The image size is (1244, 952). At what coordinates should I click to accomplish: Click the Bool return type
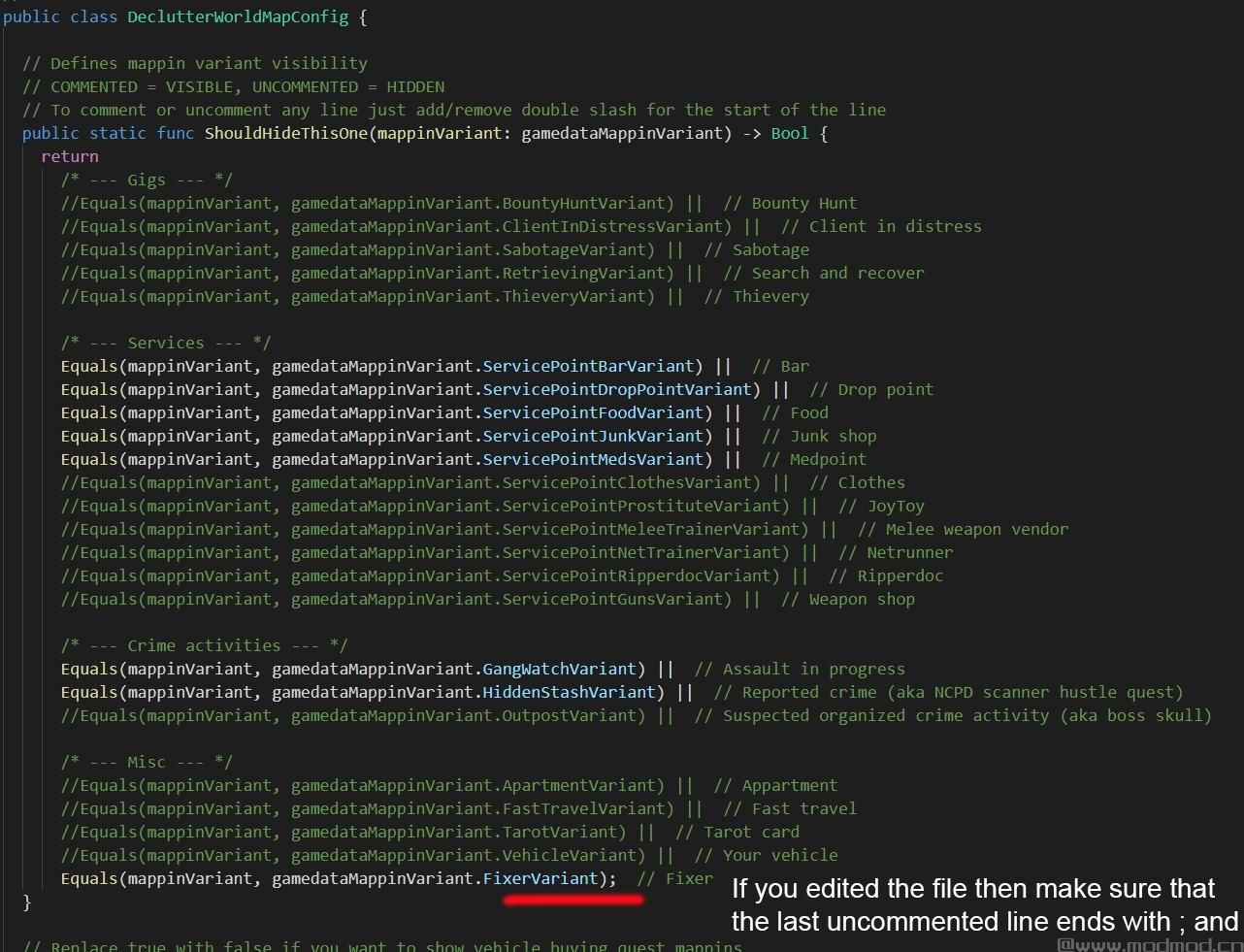coord(790,133)
